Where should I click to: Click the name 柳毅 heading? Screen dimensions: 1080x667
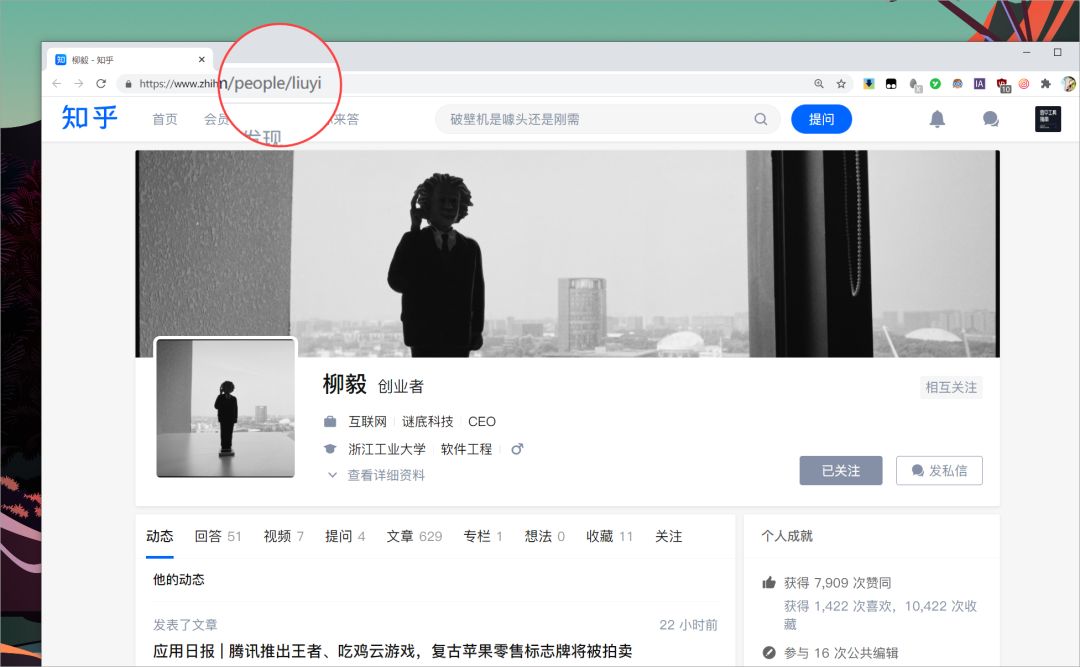pyautogui.click(x=344, y=384)
